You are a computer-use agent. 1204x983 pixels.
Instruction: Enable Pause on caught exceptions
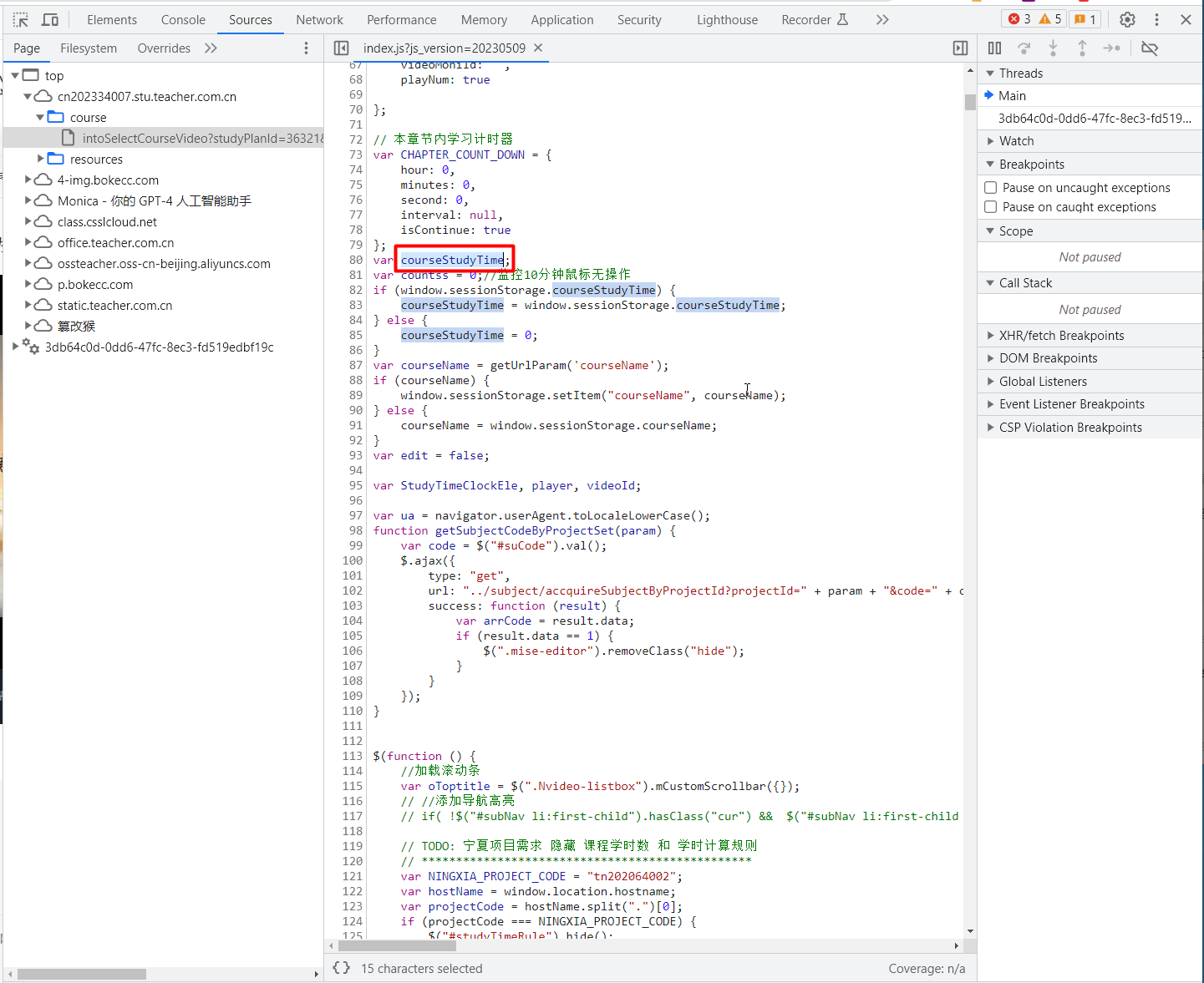click(991, 207)
